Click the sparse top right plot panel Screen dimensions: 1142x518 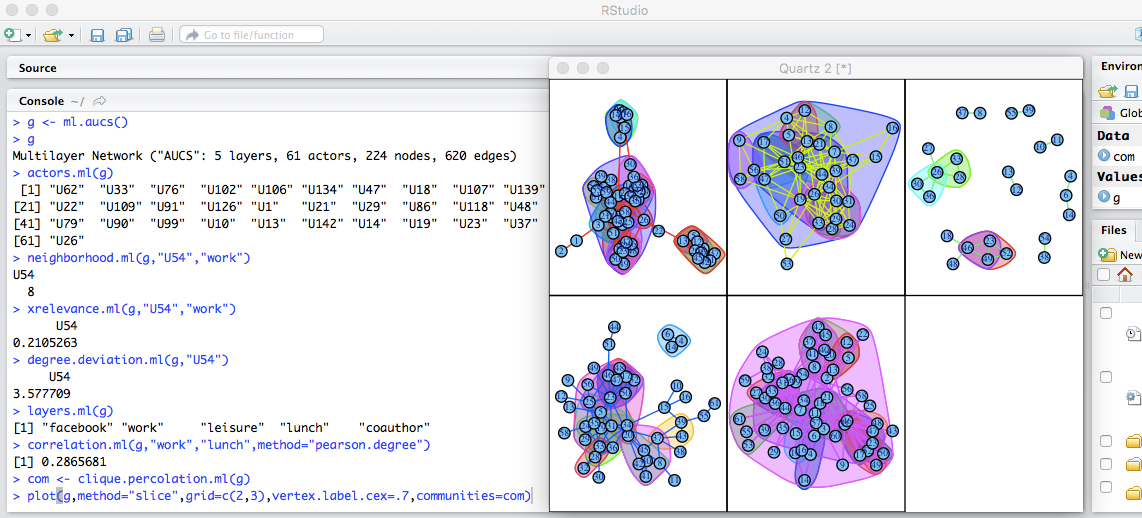pos(993,187)
